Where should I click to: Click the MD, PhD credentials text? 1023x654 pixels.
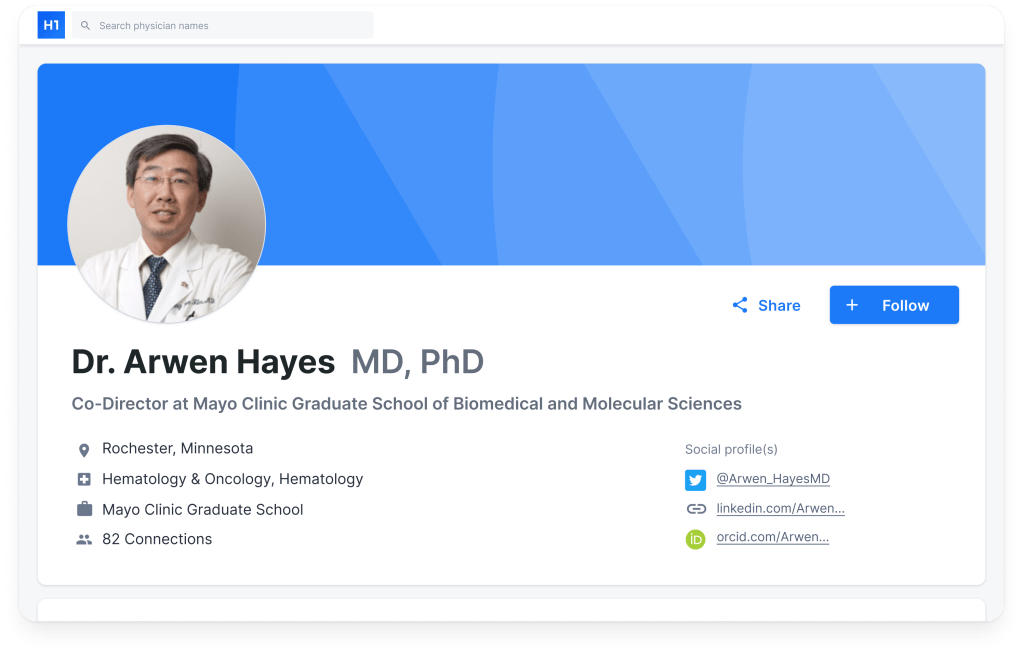418,362
